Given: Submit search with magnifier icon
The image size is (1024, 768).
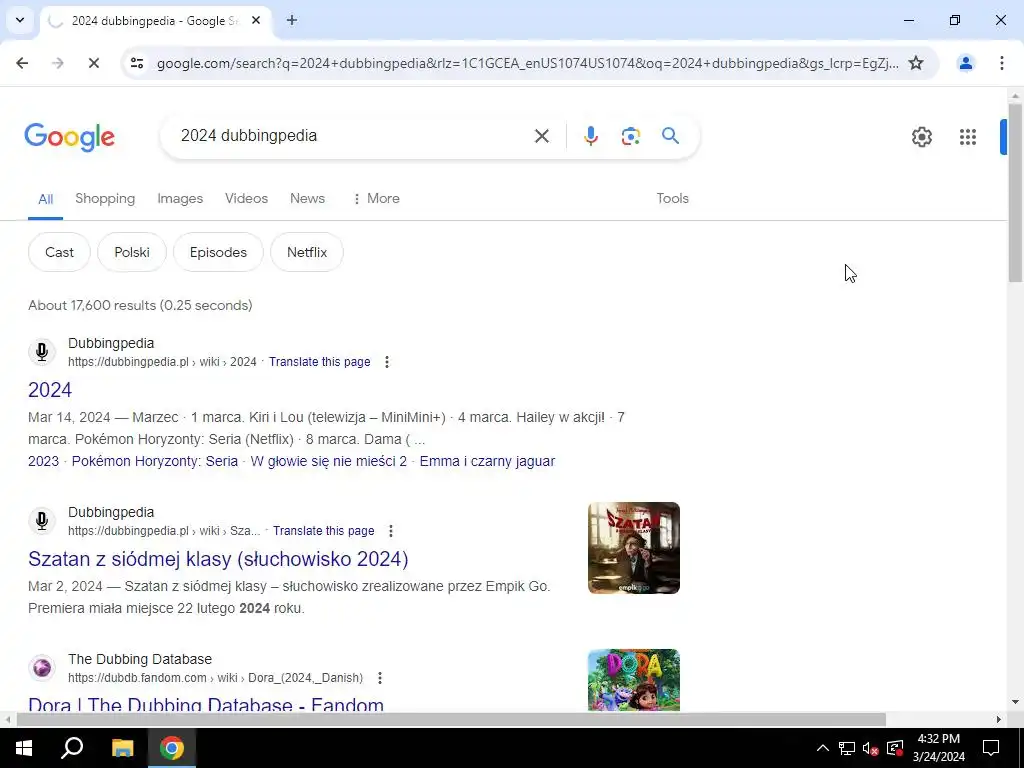Looking at the screenshot, I should [x=670, y=136].
